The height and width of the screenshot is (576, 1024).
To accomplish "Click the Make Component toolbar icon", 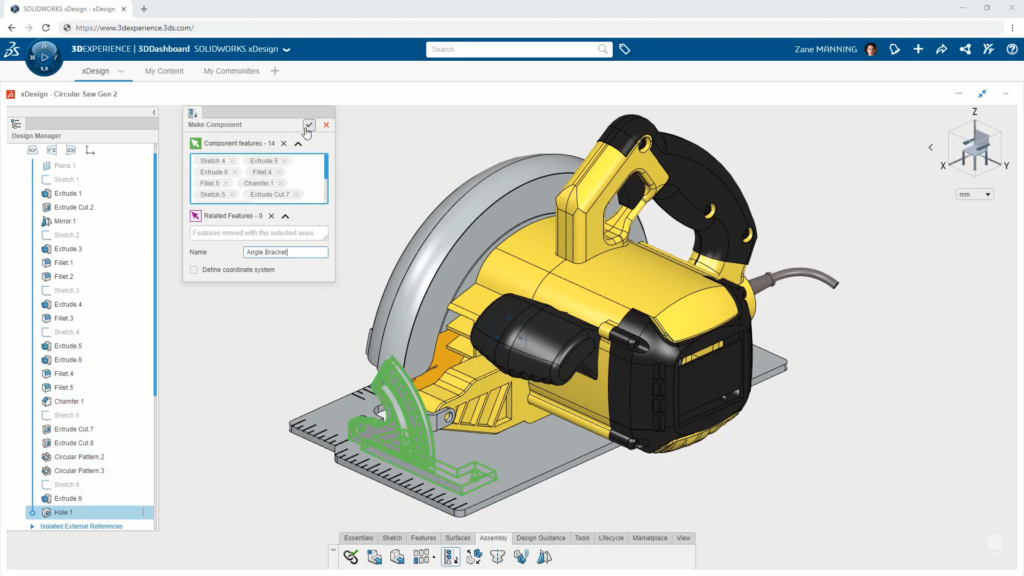I will [451, 557].
